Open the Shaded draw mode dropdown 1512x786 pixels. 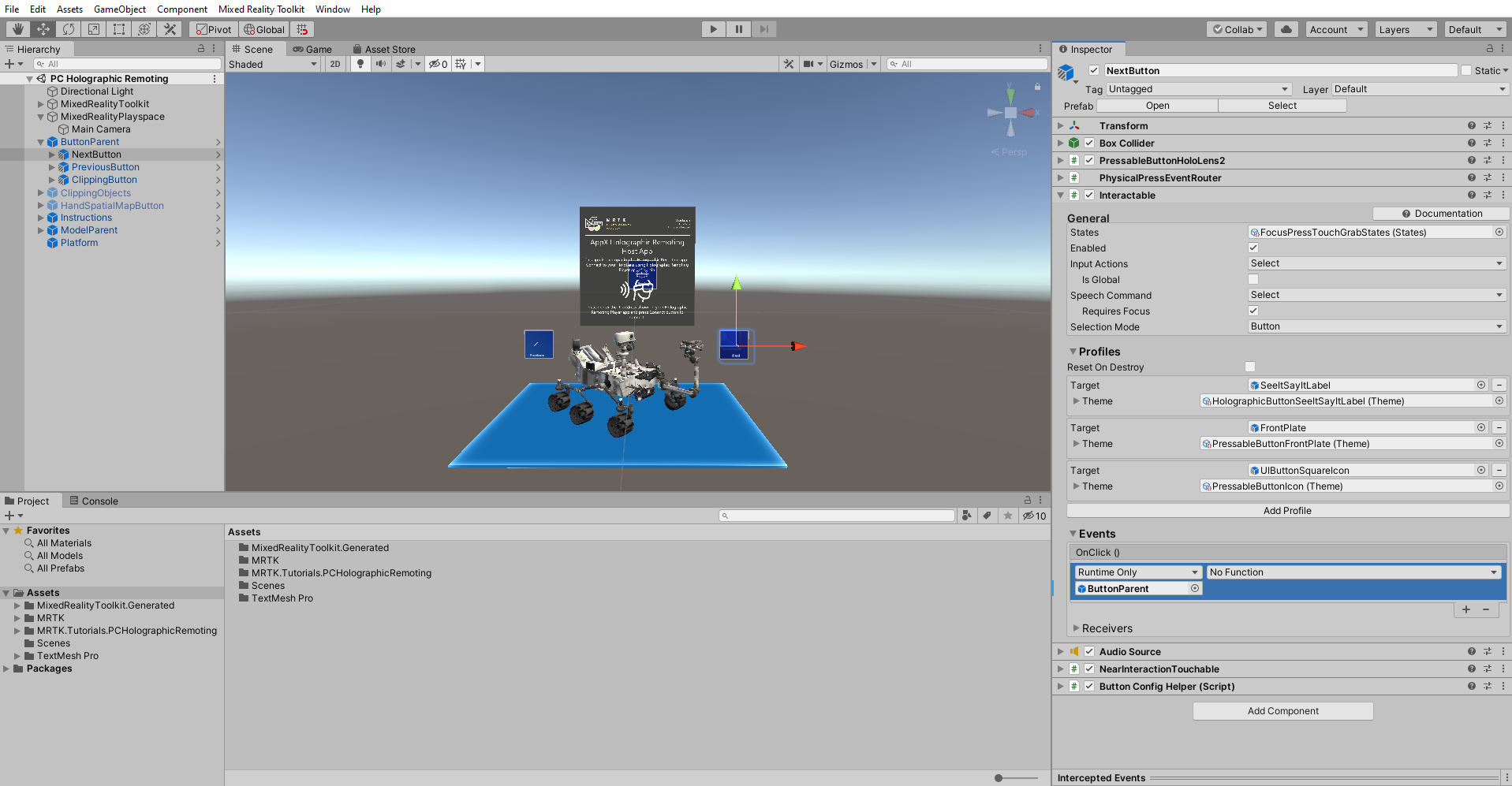click(x=273, y=65)
